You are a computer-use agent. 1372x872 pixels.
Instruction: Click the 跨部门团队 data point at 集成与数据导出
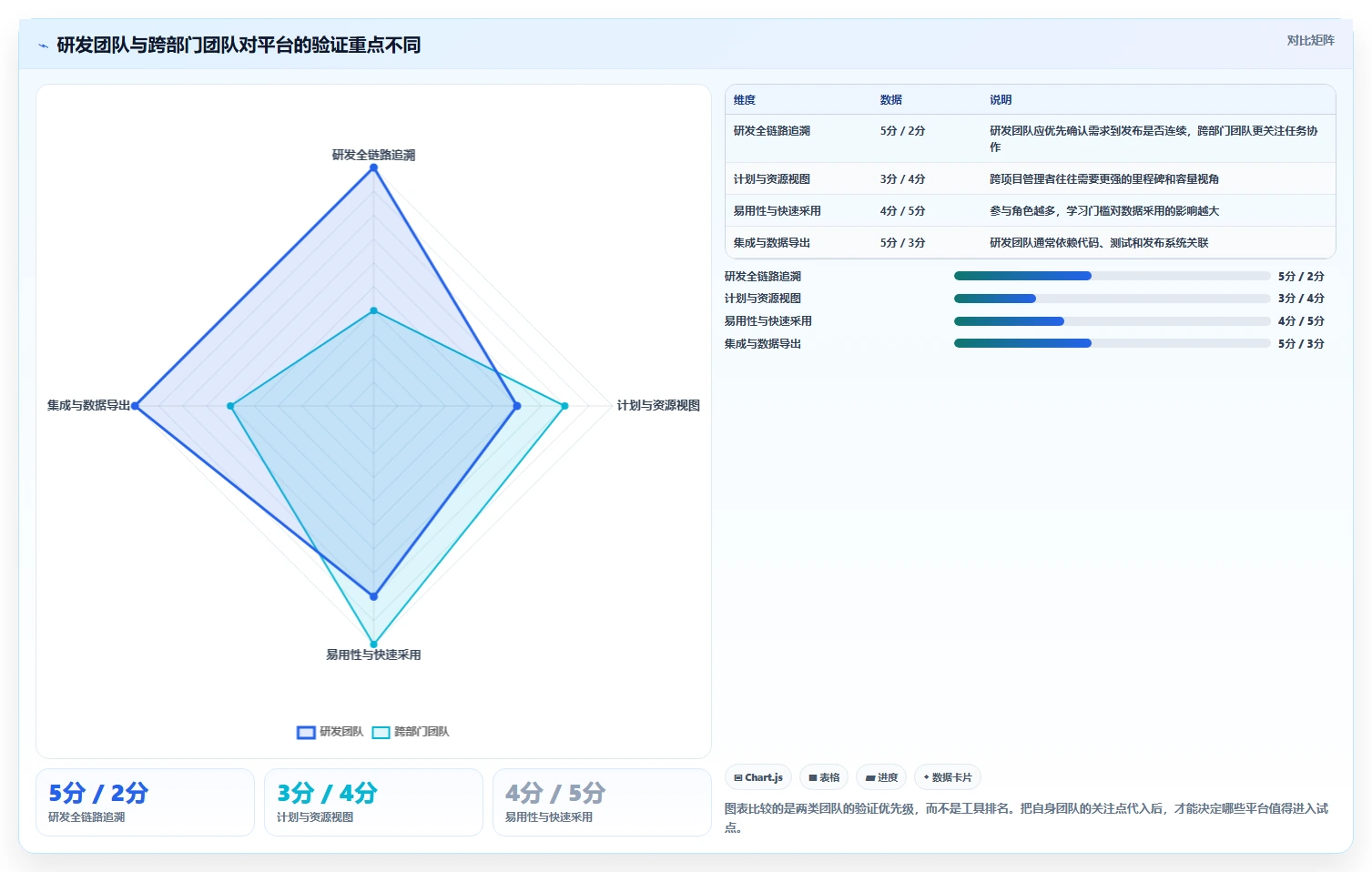click(x=230, y=406)
